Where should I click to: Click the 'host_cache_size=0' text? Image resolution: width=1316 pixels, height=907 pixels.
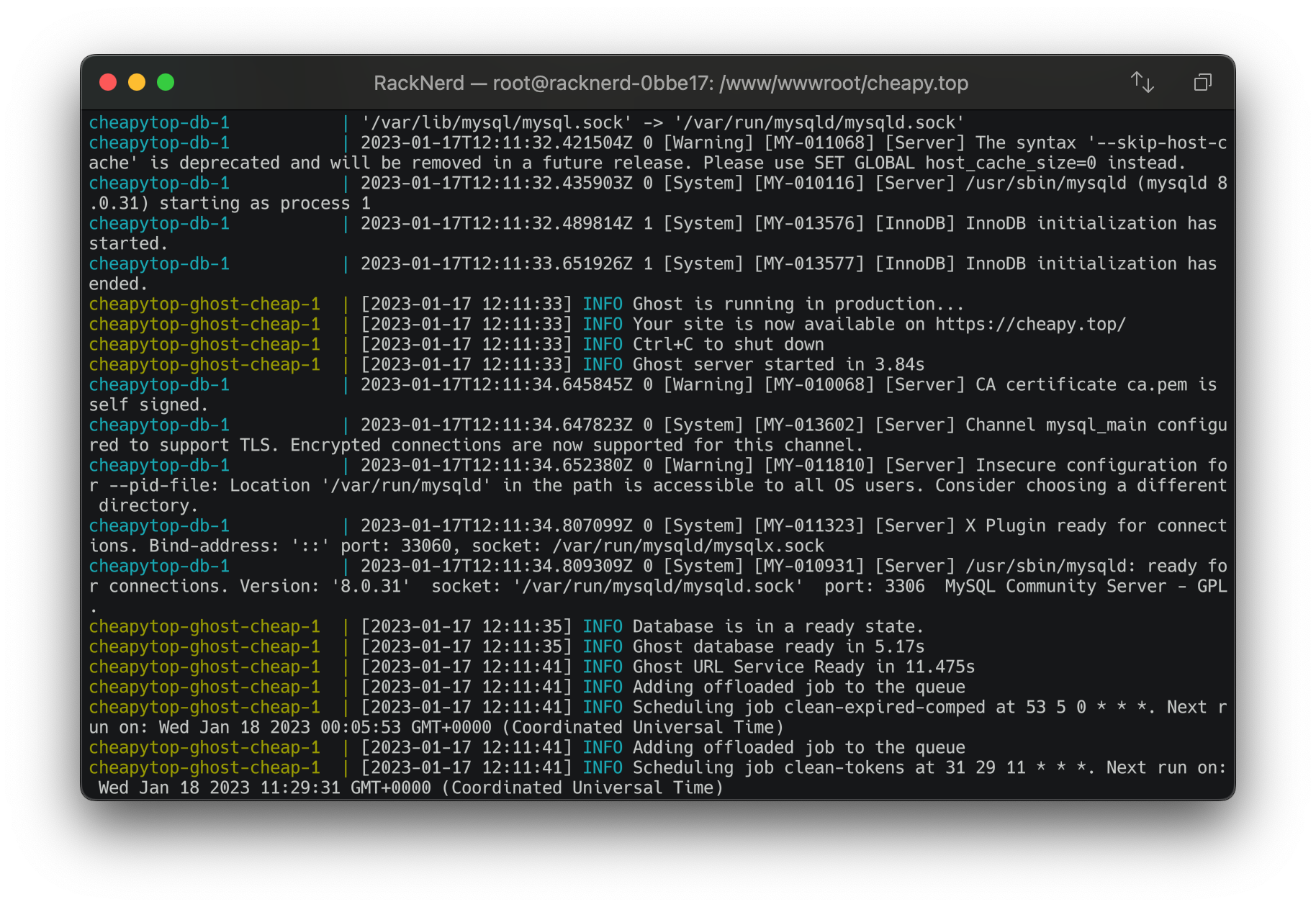[x=1011, y=163]
